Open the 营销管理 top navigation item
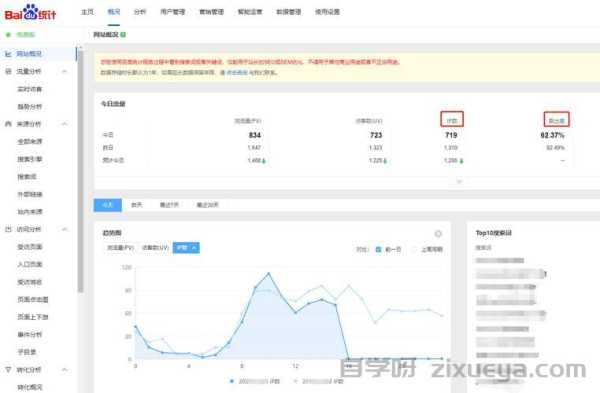The width and height of the screenshot is (600, 393). click(x=211, y=12)
